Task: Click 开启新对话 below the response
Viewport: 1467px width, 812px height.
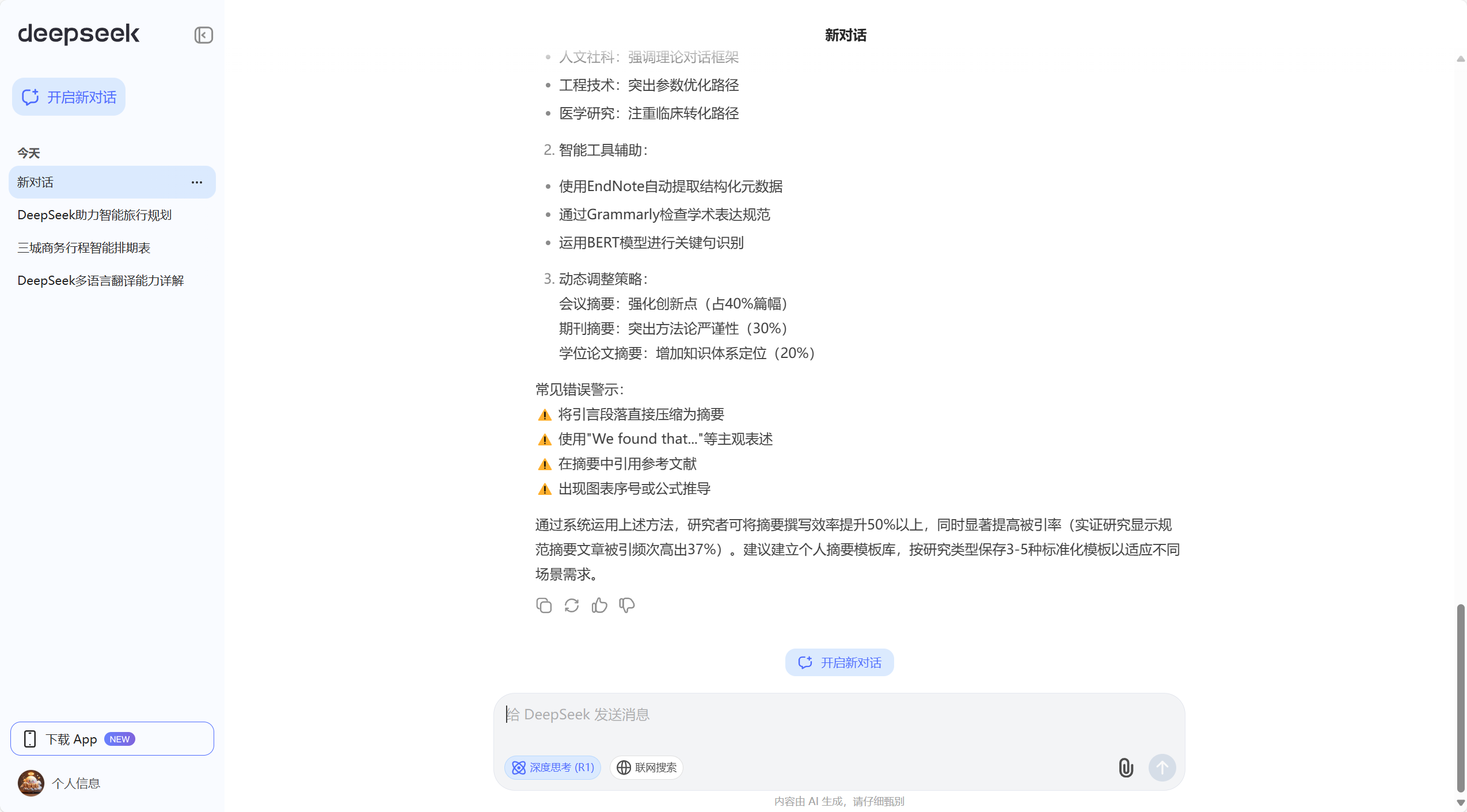Action: (839, 662)
